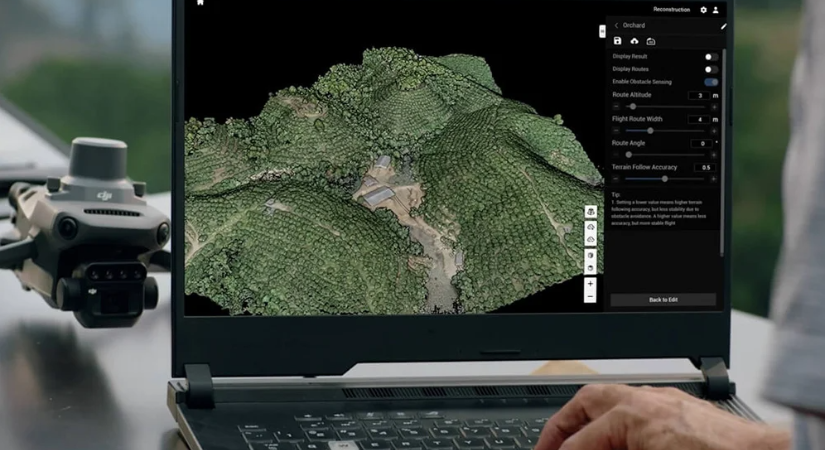This screenshot has height=450, width=825.
Task: Decrease Route Altitude with minus button
Action: pyautogui.click(x=616, y=107)
